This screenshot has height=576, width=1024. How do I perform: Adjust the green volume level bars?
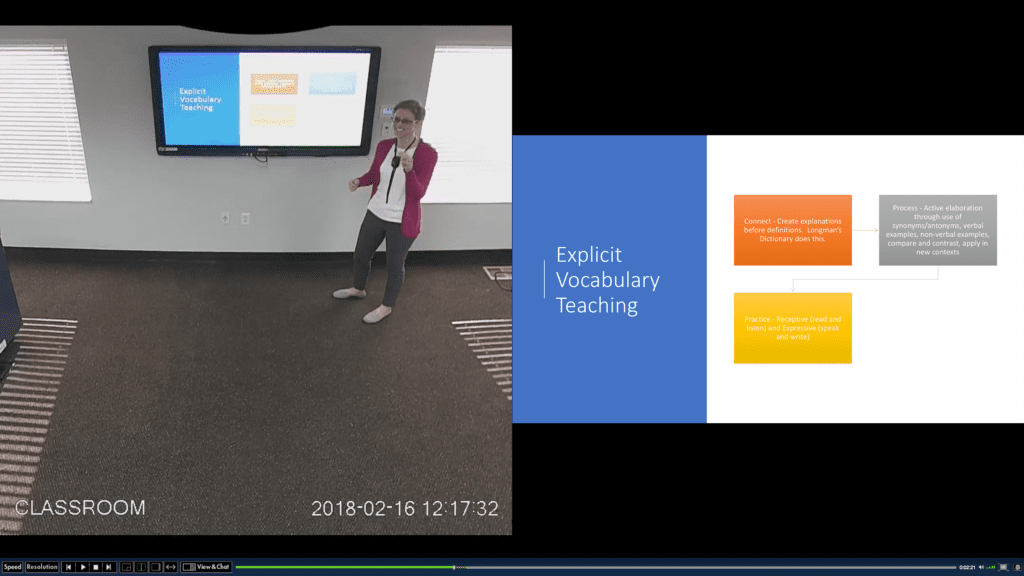tap(991, 567)
